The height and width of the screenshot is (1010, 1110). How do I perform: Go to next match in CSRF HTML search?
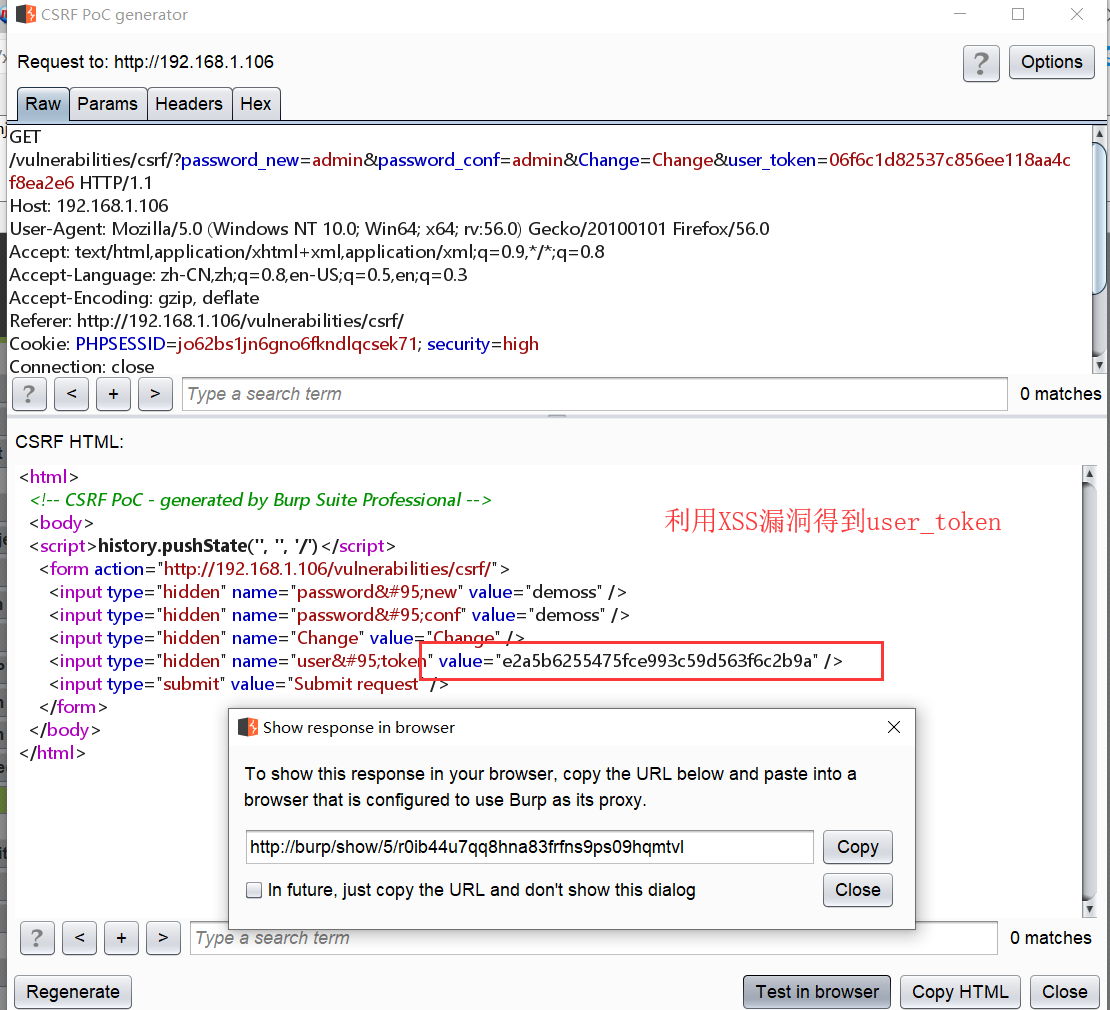[164, 938]
